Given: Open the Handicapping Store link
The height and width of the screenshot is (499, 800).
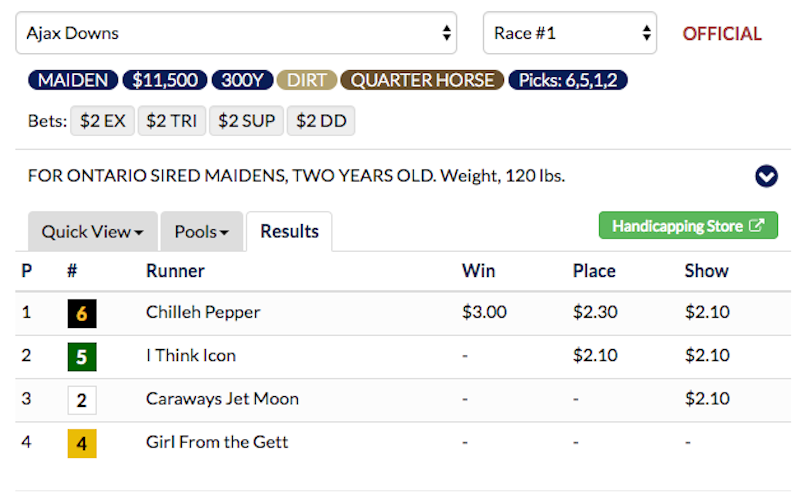Looking at the screenshot, I should (x=688, y=226).
